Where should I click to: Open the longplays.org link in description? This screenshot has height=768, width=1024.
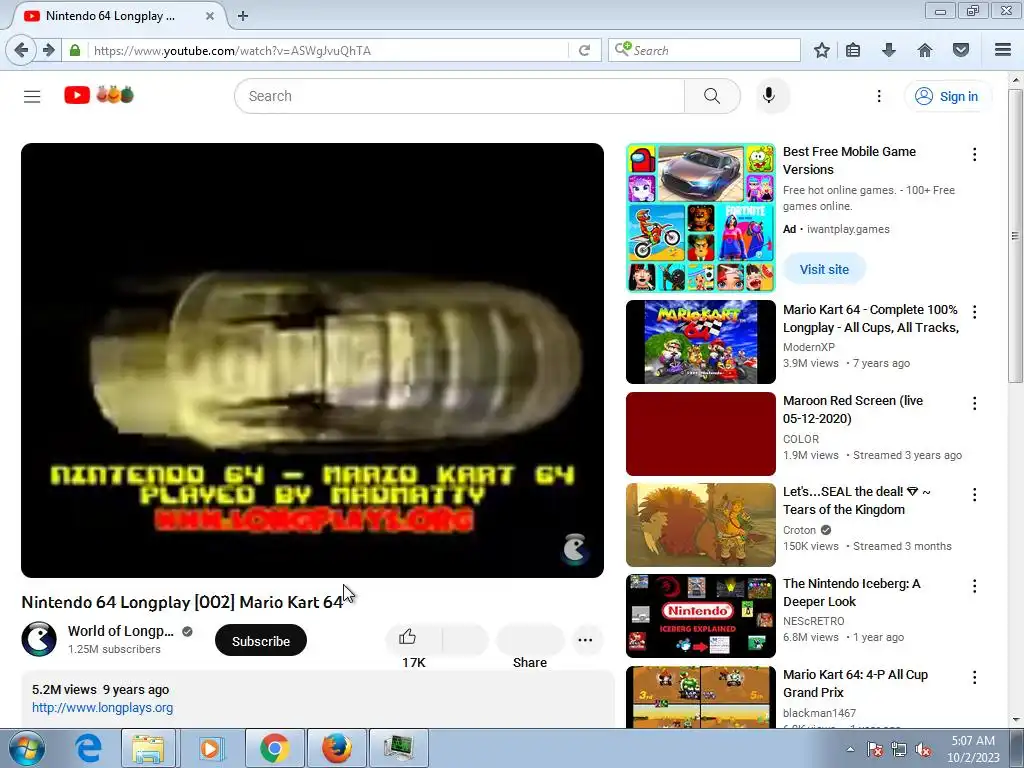[103, 707]
